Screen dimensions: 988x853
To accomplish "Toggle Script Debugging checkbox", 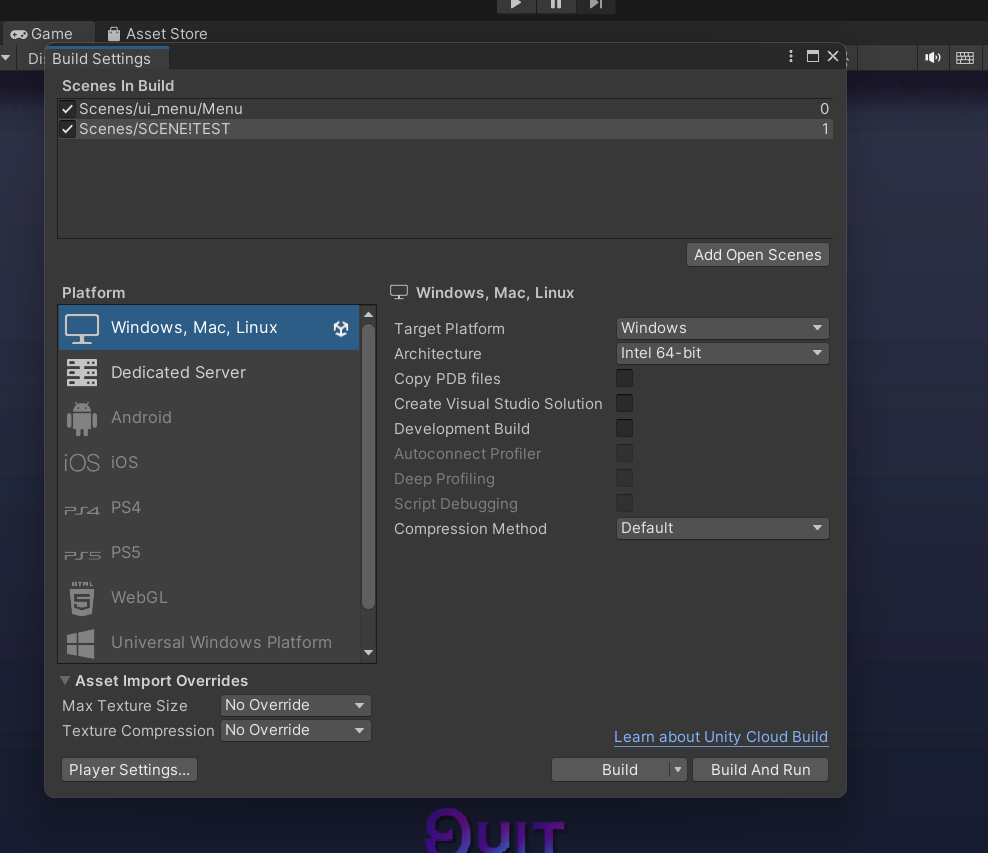I will (x=624, y=503).
